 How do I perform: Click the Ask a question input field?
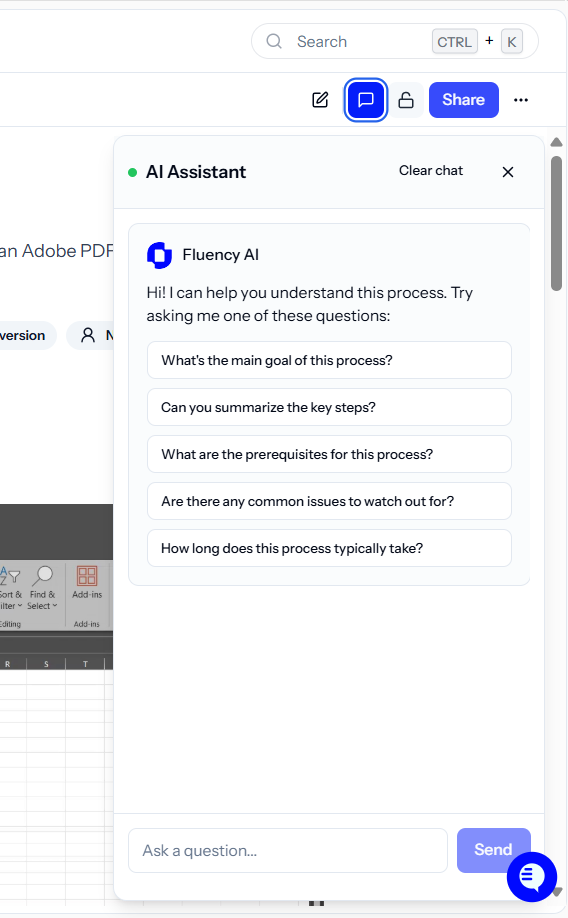pos(288,851)
